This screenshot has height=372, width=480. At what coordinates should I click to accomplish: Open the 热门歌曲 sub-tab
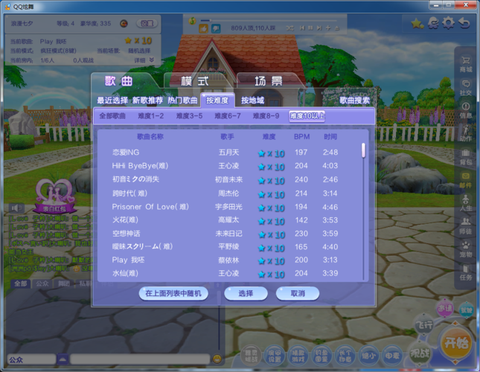tap(182, 100)
